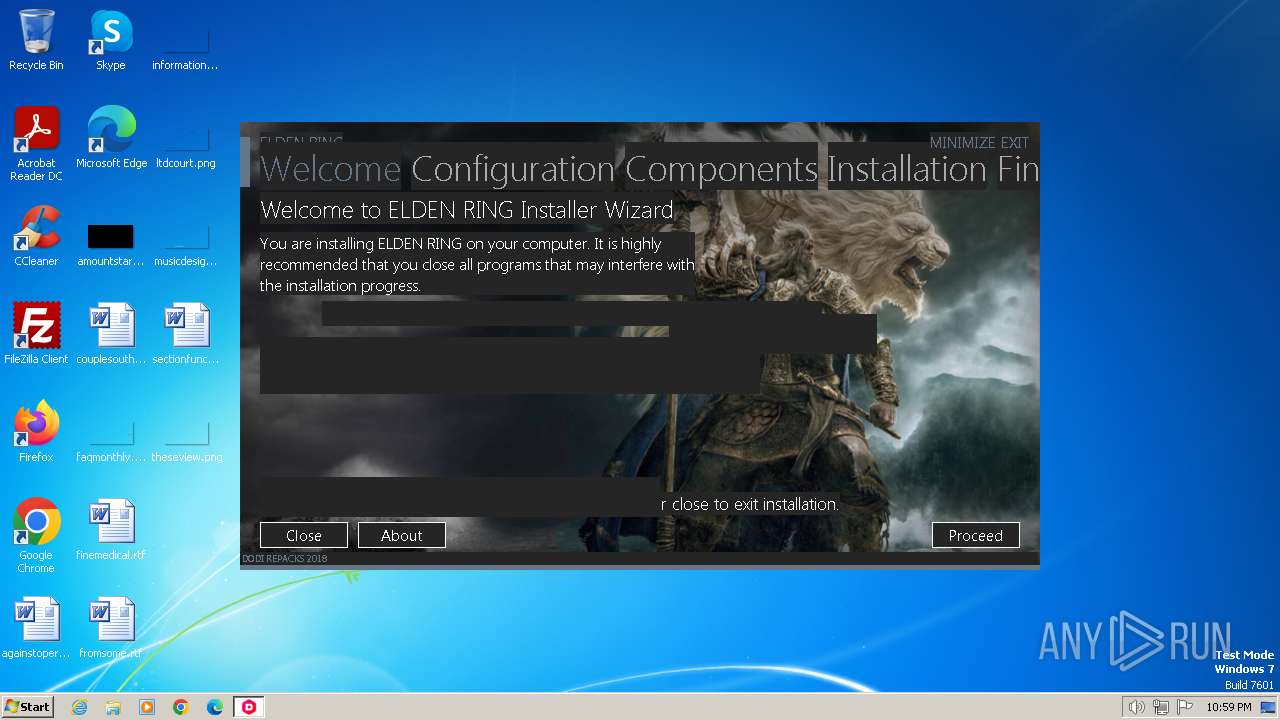
Task: Switch to the Welcome step tab
Action: tap(330, 169)
